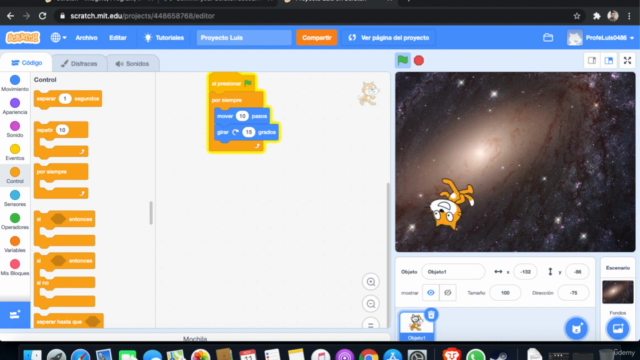Switch to large stage layout

609,60
